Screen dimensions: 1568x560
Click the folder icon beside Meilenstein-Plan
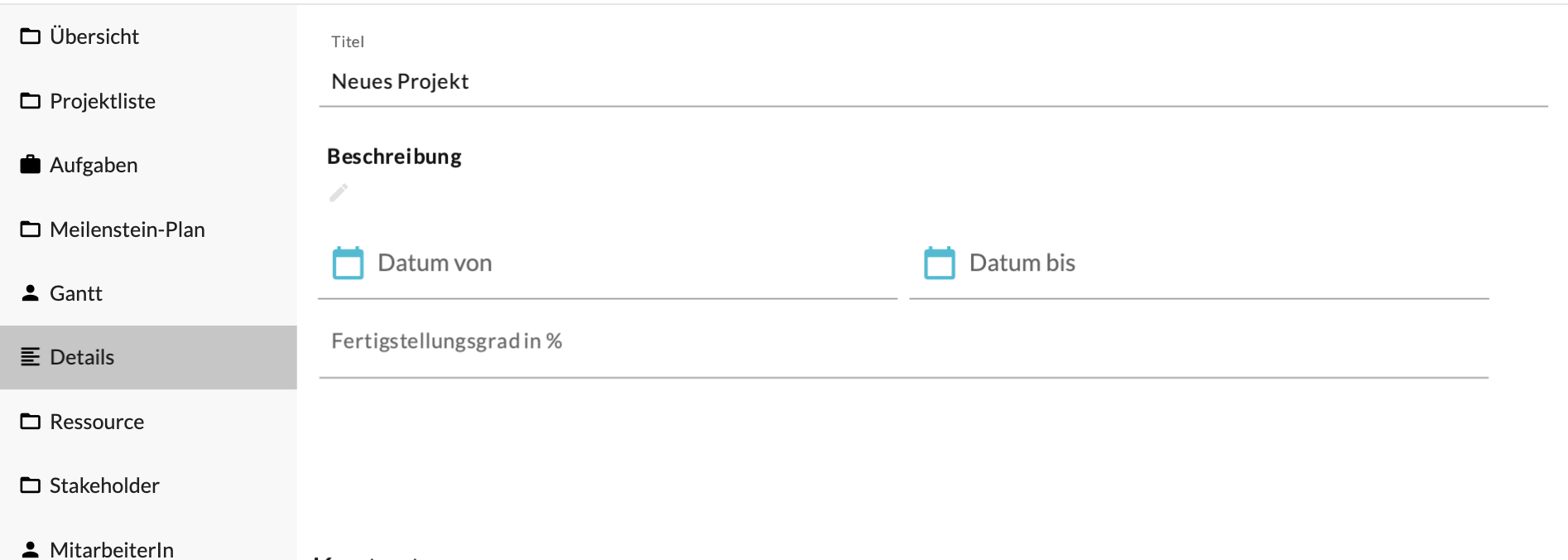(31, 229)
